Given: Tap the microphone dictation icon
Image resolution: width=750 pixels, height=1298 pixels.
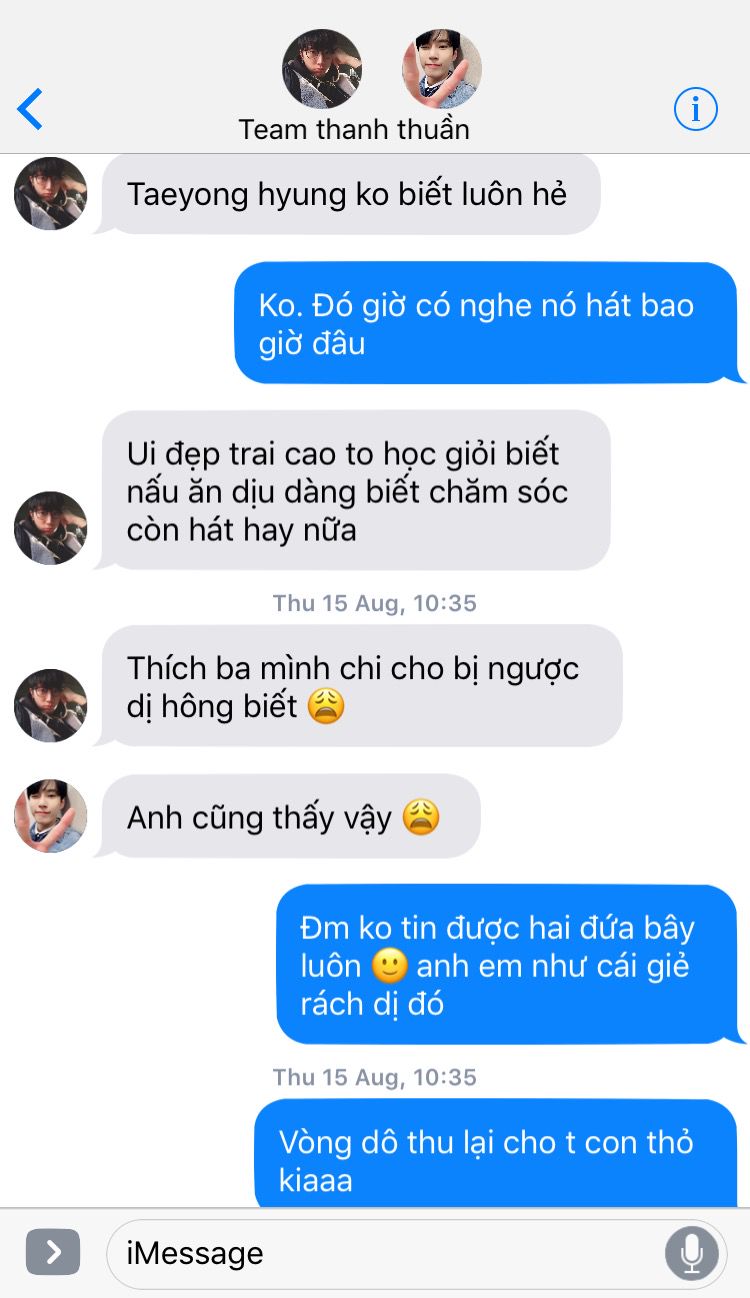Looking at the screenshot, I should click(691, 1252).
